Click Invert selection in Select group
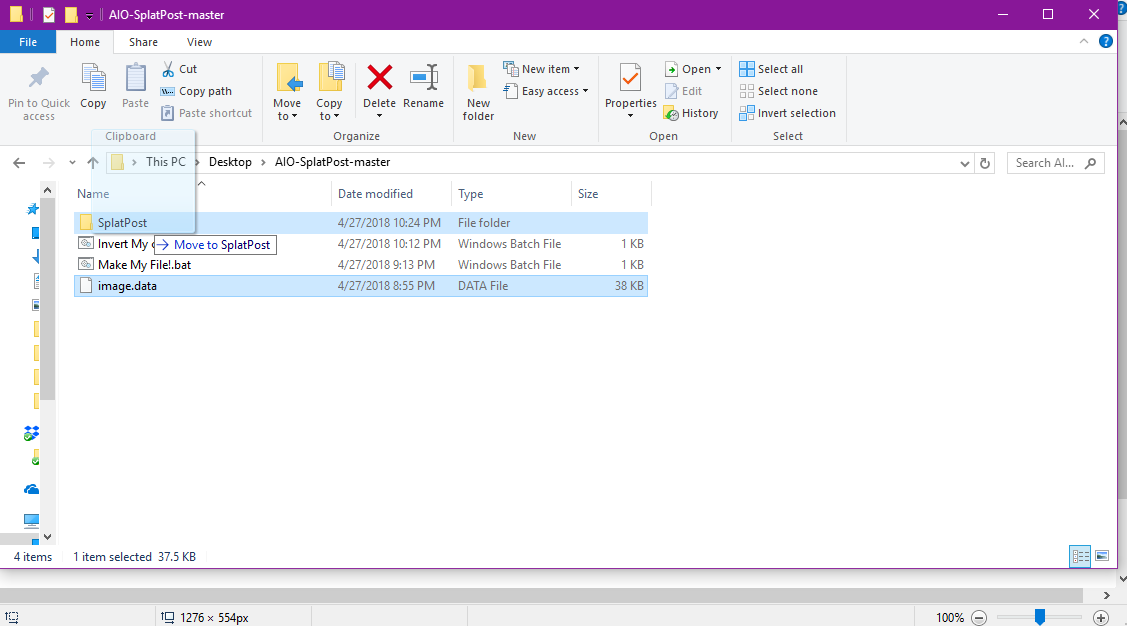Screen dimensions: 1127x626 click(787, 113)
